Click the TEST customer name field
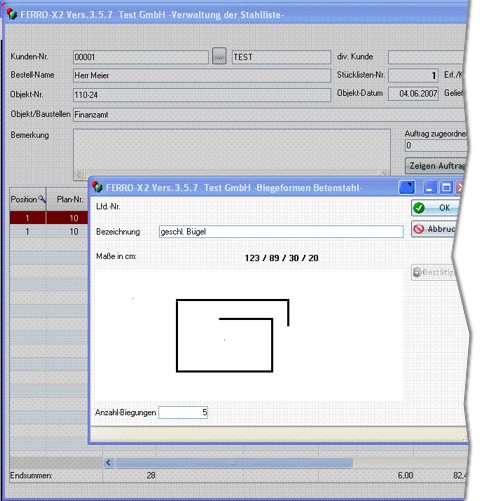Viewport: 480px width, 501px height. (281, 57)
